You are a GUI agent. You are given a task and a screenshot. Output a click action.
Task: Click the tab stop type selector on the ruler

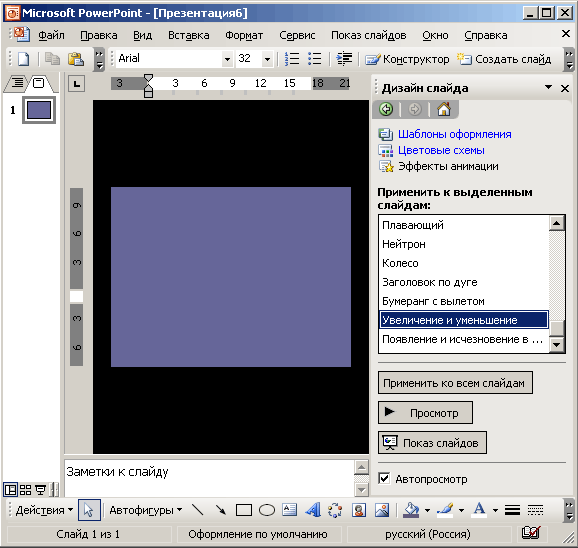pyautogui.click(x=76, y=84)
